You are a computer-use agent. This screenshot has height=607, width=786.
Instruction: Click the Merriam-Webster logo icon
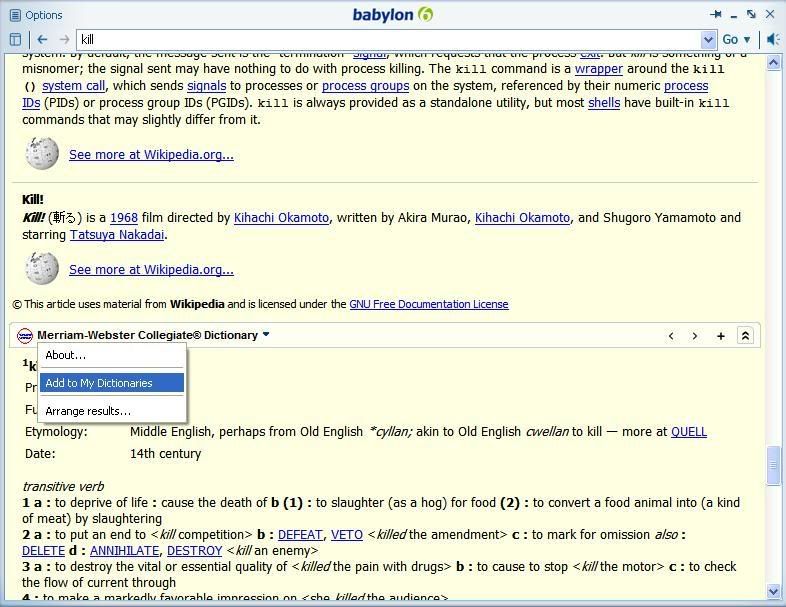point(24,335)
